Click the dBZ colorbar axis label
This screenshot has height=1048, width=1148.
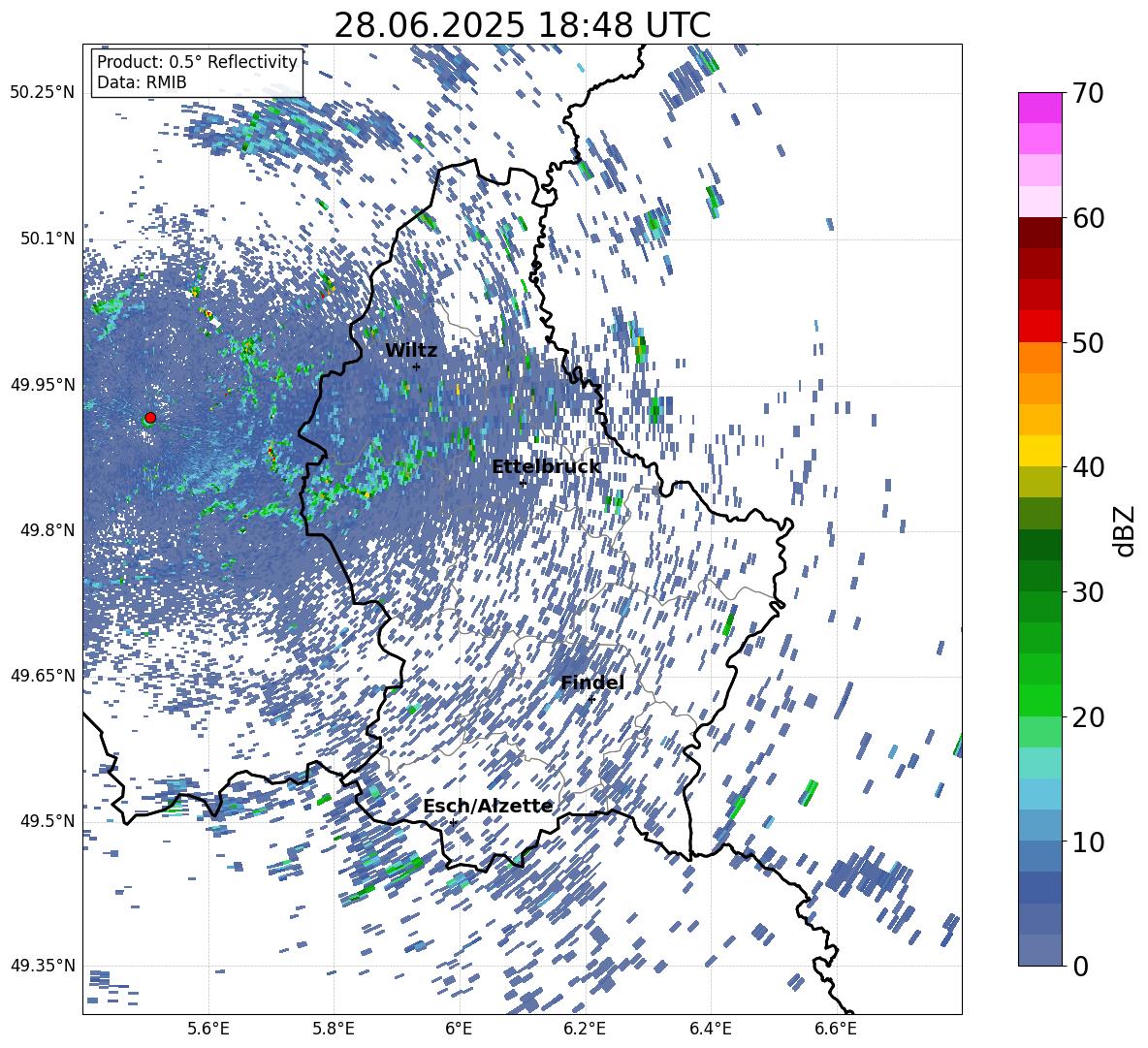pyautogui.click(x=1126, y=530)
